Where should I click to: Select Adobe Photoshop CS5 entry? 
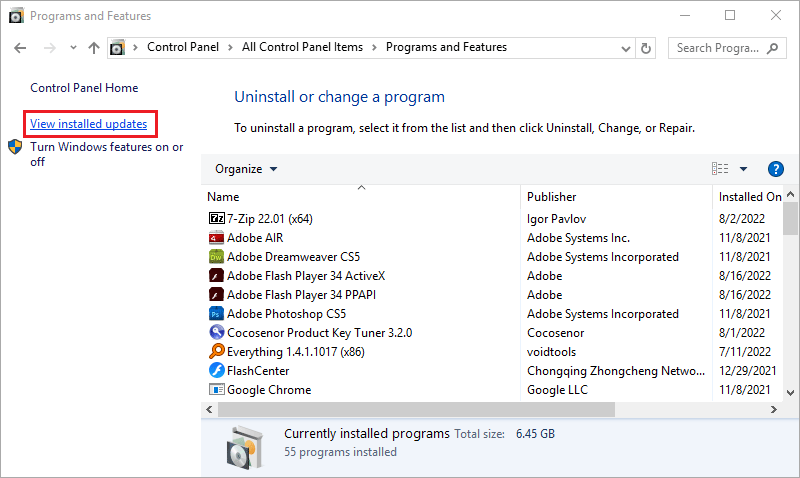[x=286, y=314]
